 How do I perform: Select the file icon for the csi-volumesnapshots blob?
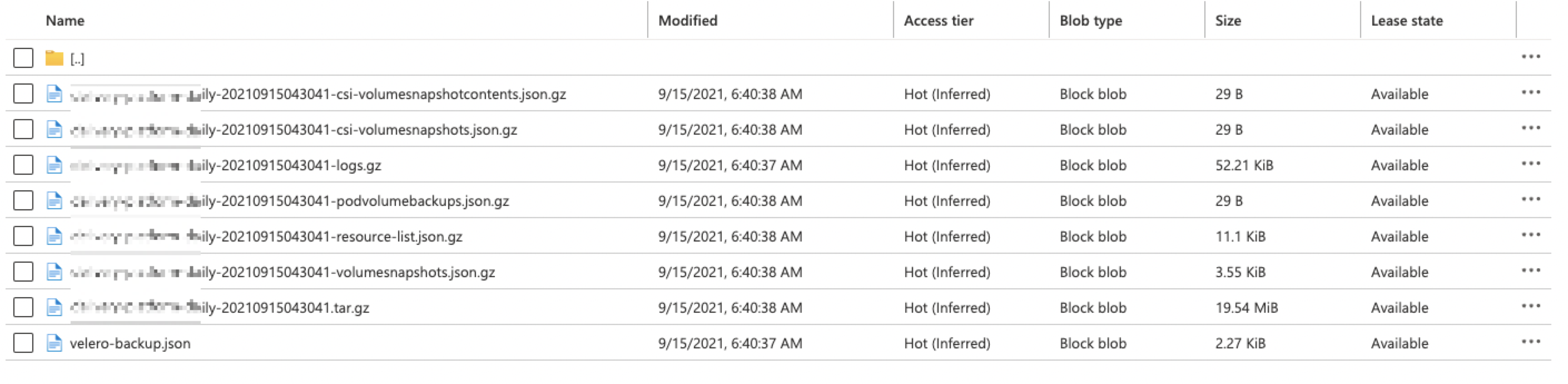point(53,129)
